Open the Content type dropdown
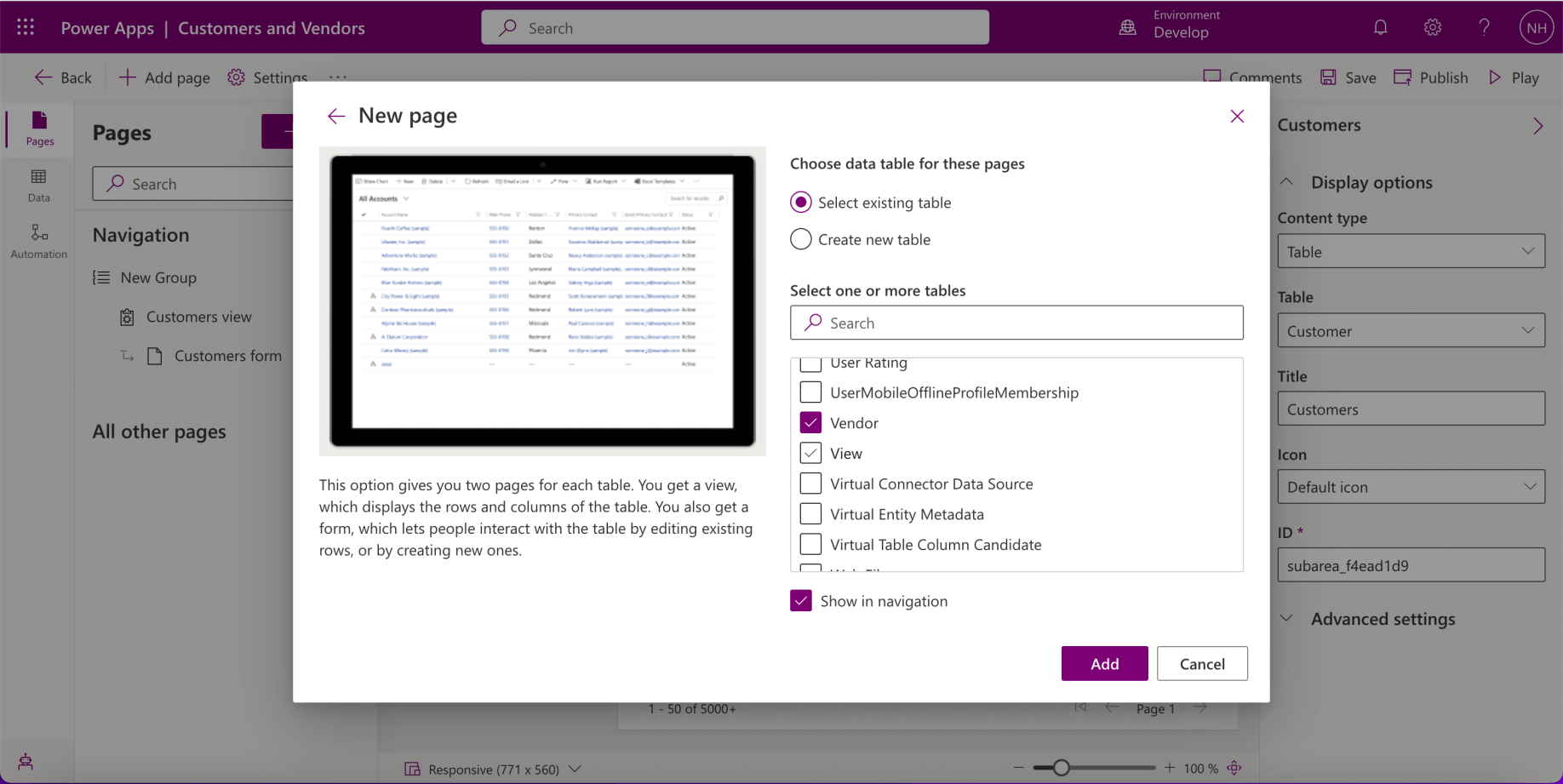The width and height of the screenshot is (1563, 784). [1410, 252]
